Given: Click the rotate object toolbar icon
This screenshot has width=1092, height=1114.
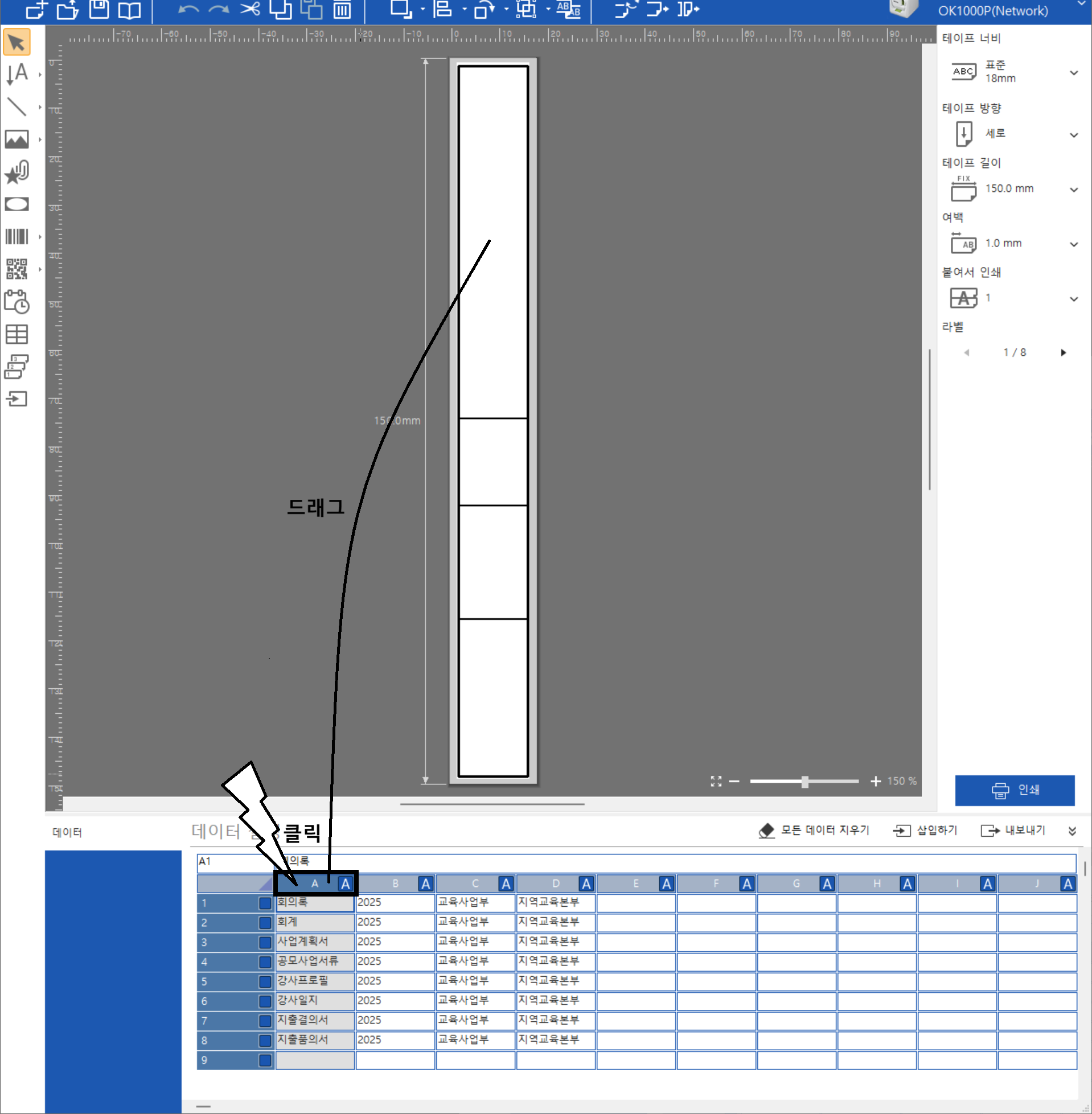Looking at the screenshot, I should (485, 10).
